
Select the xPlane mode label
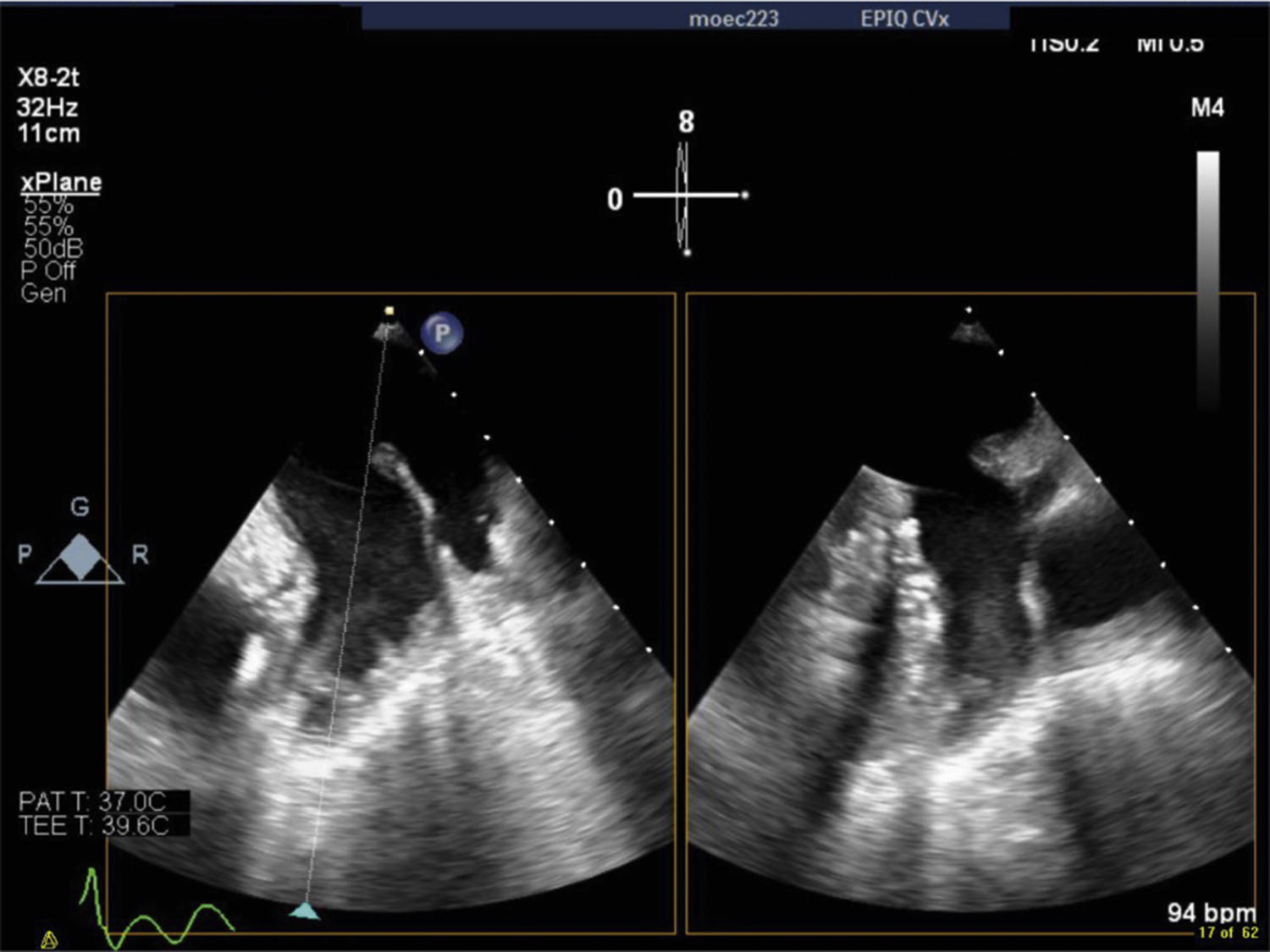click(x=61, y=182)
